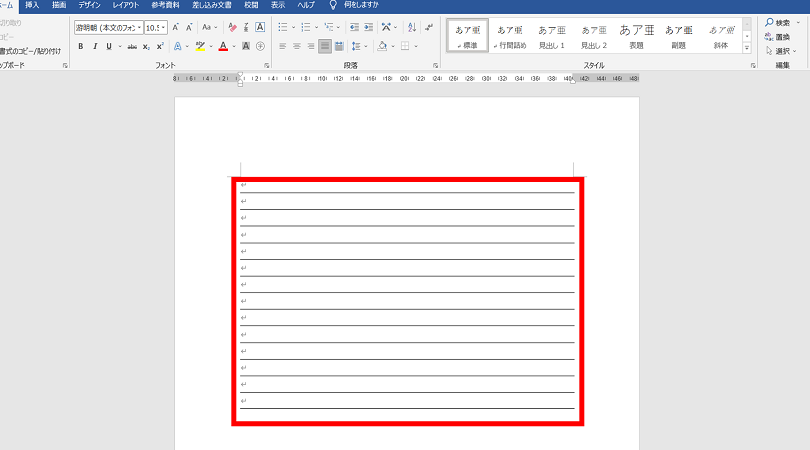Screen dimensions: 810x450
Task: Open line spacing options icon
Action: coord(356,46)
